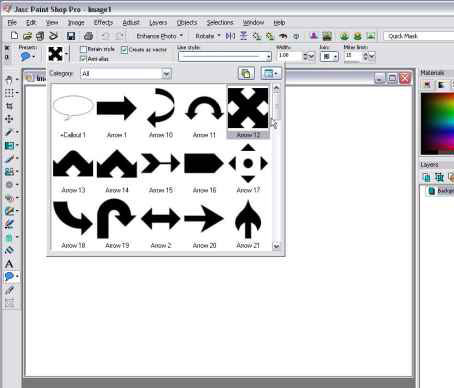Select the Arrow 16 shape

pos(204,169)
